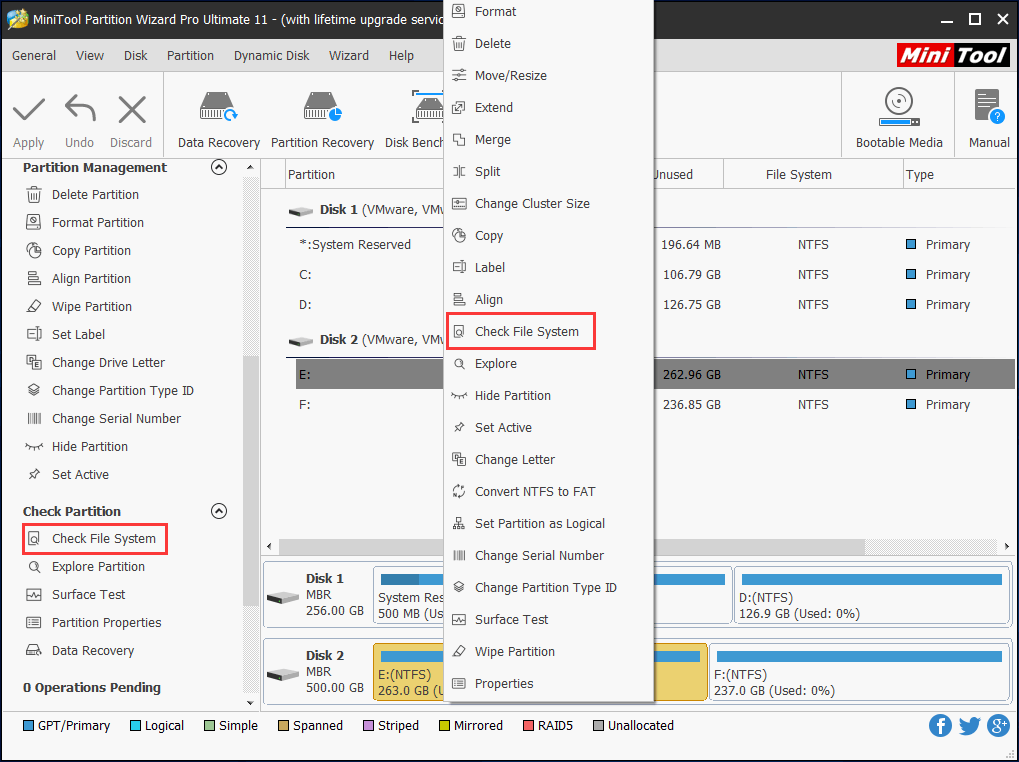The image size is (1019, 762).
Task: Click the File System column header
Action: [812, 174]
